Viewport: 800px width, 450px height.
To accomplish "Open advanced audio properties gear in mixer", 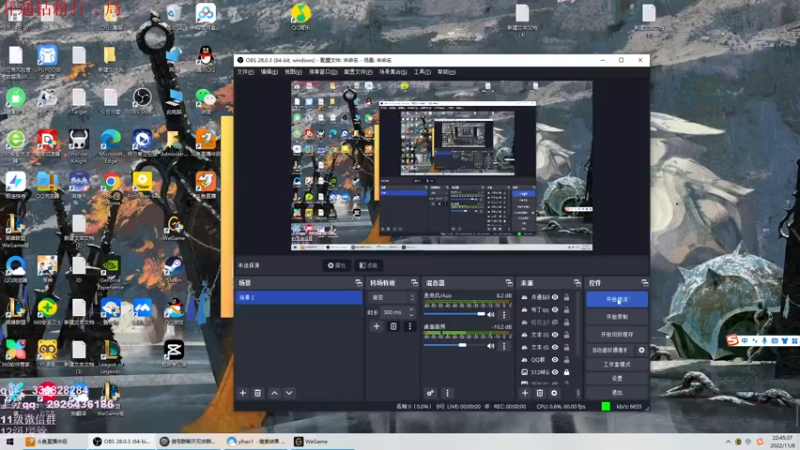I will [x=430, y=393].
